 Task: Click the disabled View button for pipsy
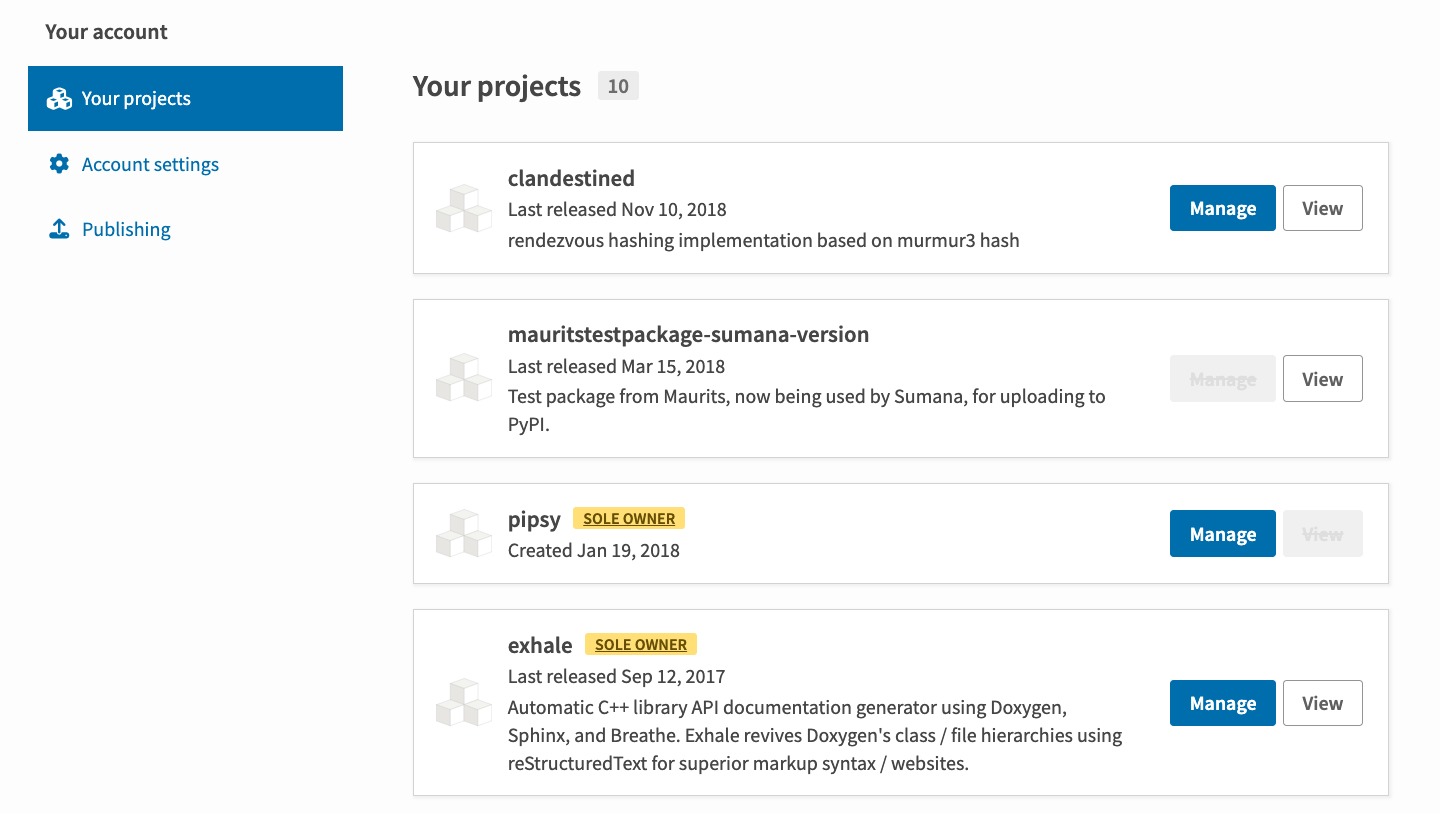click(x=1322, y=534)
